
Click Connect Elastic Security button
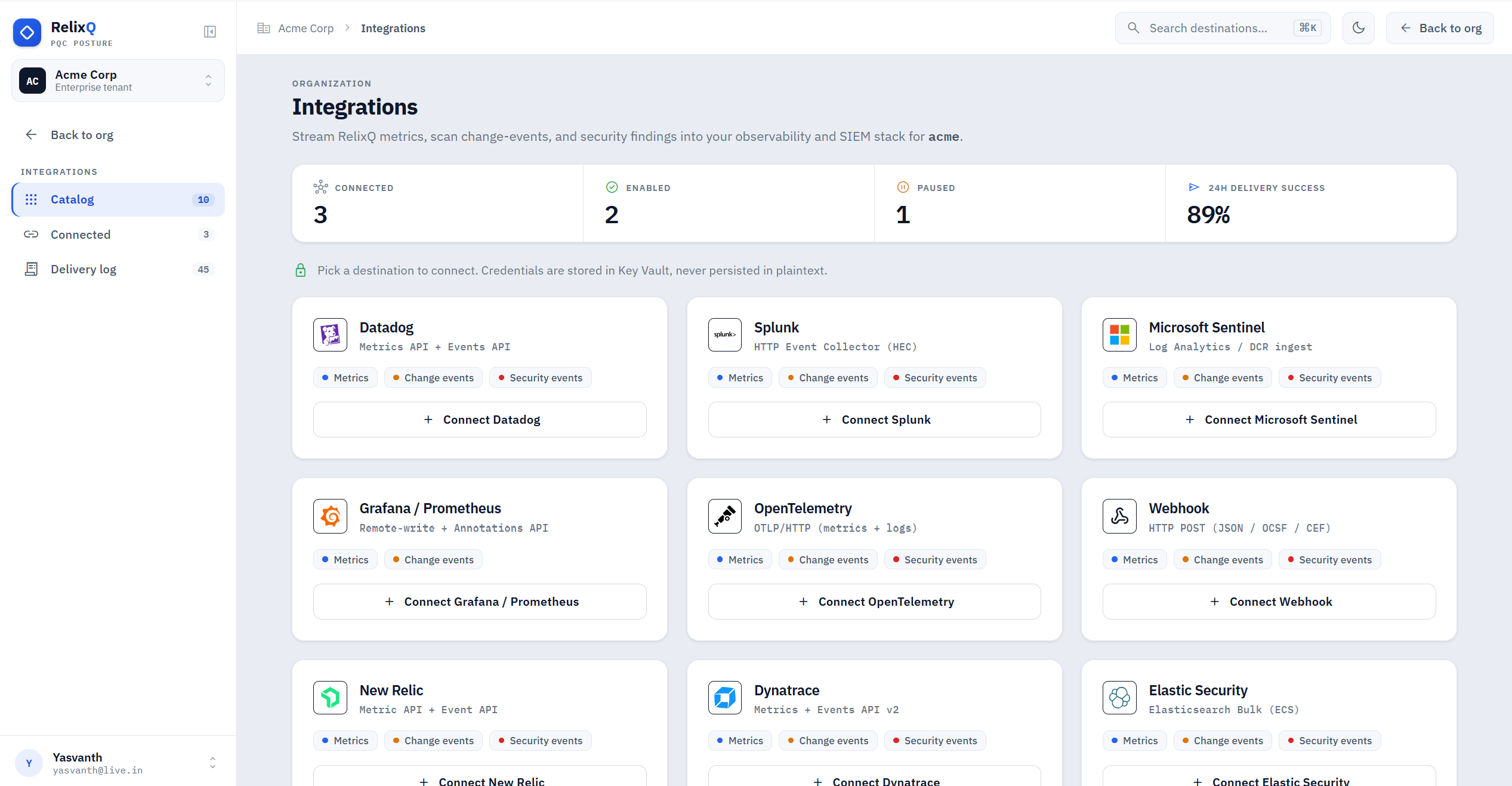pos(1269,777)
